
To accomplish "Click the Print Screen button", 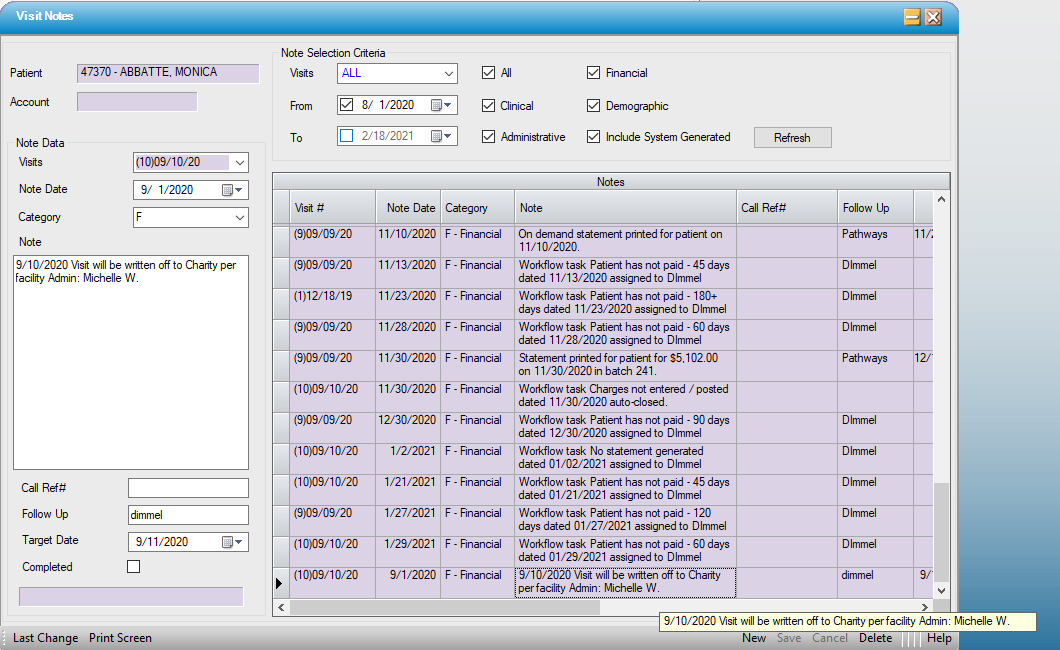I will 120,638.
